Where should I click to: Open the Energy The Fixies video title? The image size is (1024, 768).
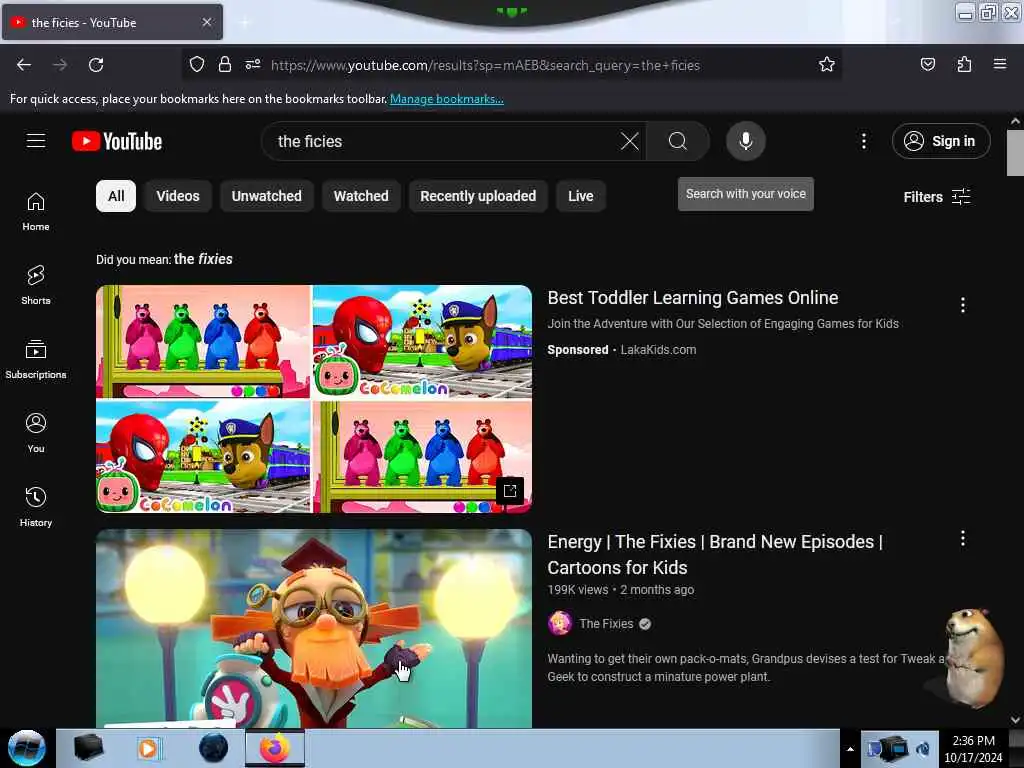pyautogui.click(x=715, y=554)
